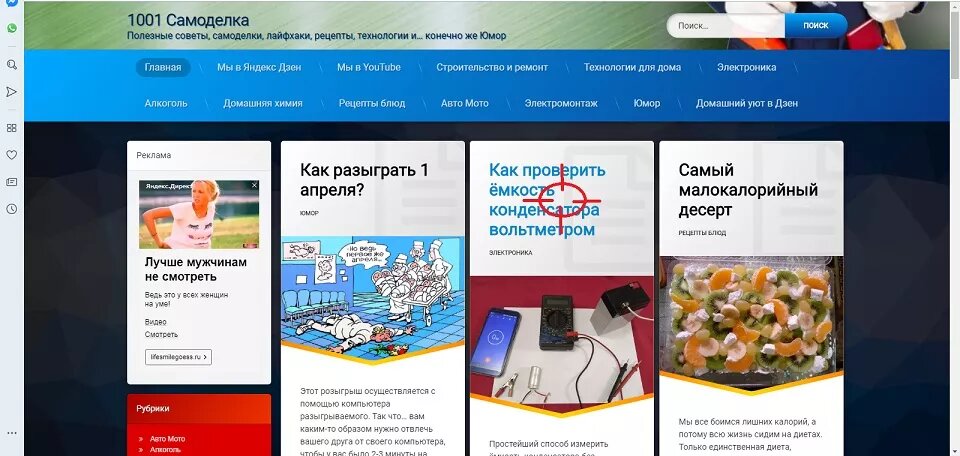Open the bookmarks heart icon

coord(12,155)
